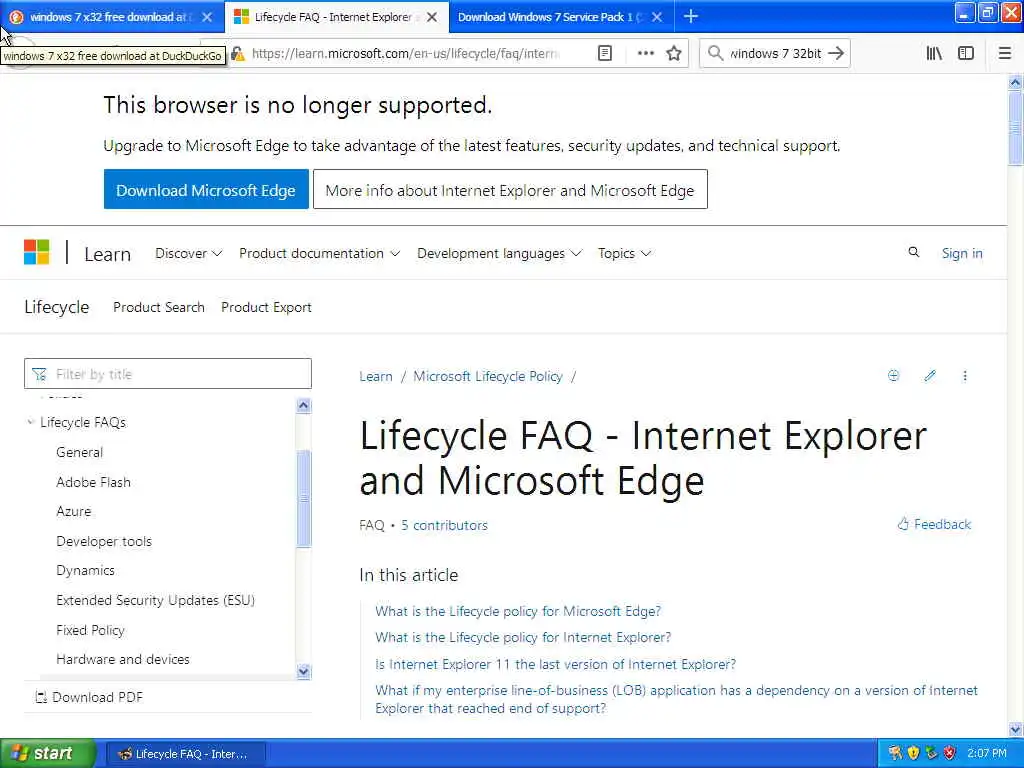Click the site search magnifier icon
1024x768 pixels.
tap(914, 252)
